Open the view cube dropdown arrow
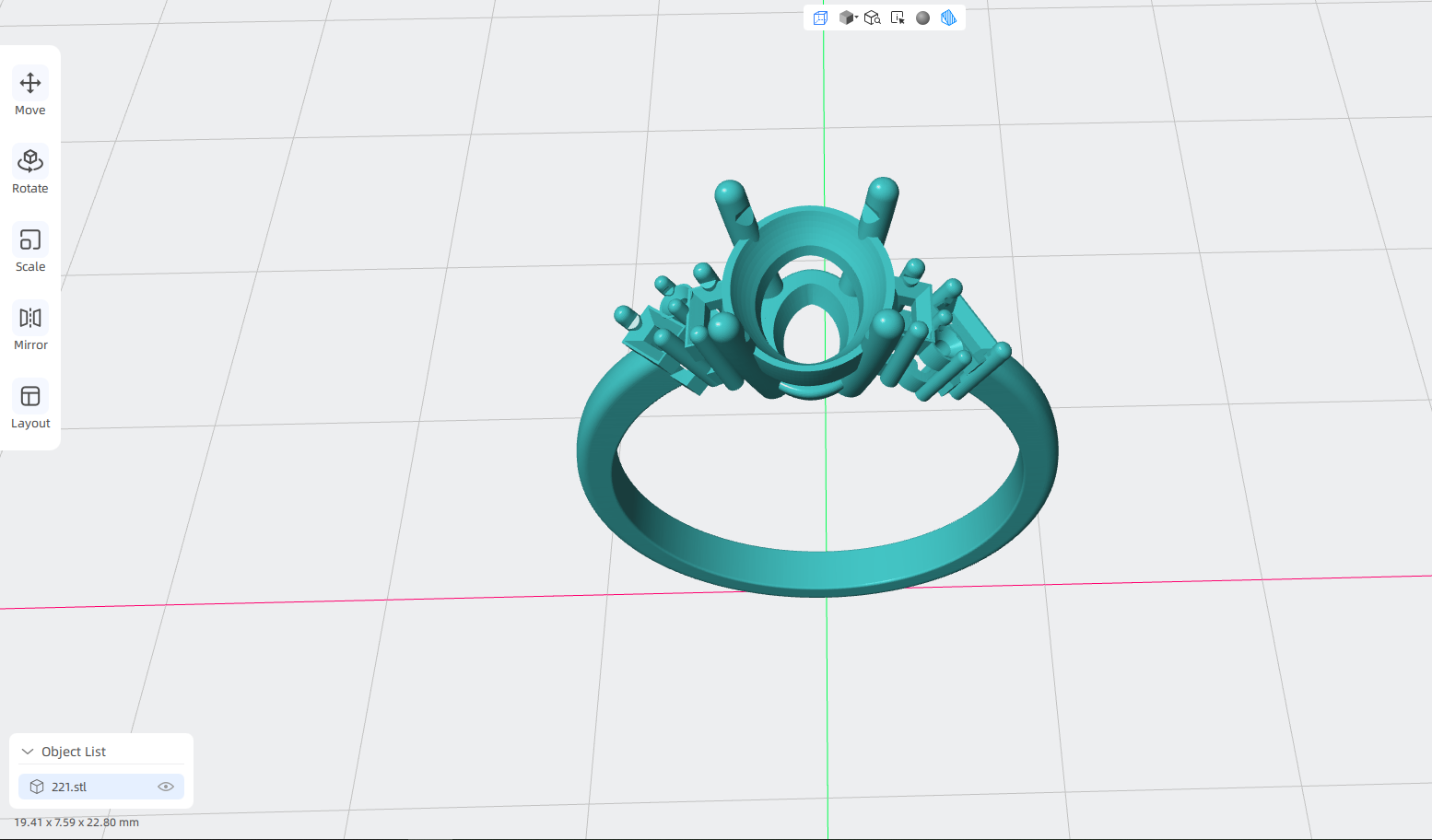This screenshot has height=840, width=1432. pyautogui.click(x=857, y=17)
